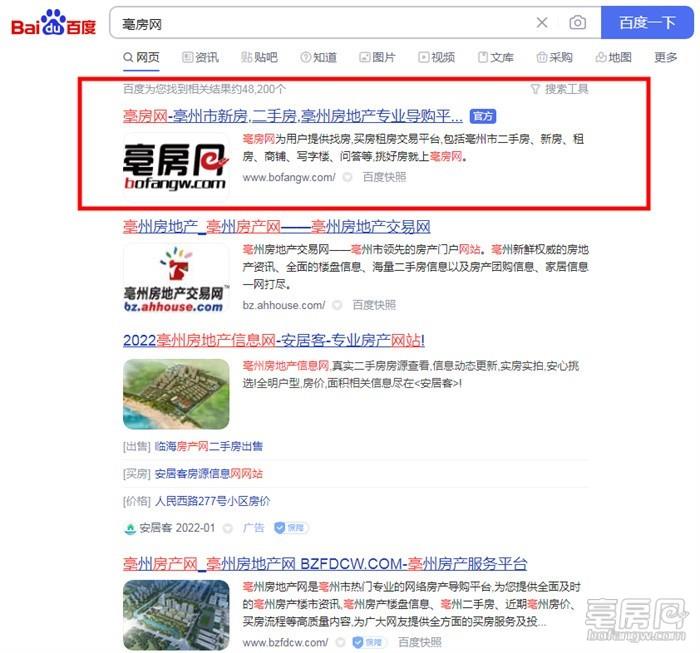
Task: Click 保障 shield badge on 安居客 ad
Action: 291,528
